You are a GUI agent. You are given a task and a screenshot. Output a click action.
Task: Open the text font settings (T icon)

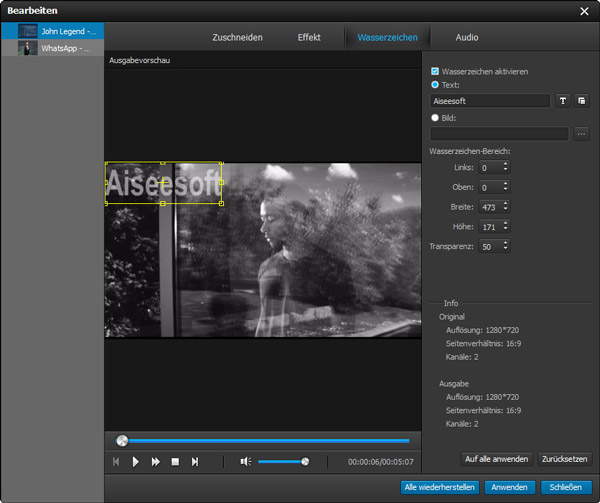pyautogui.click(x=563, y=101)
